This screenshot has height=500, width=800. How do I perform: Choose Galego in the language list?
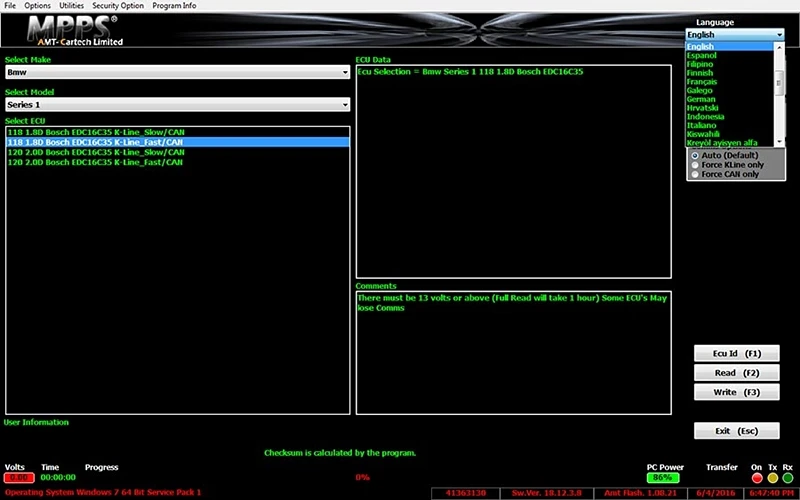pyautogui.click(x=730, y=90)
